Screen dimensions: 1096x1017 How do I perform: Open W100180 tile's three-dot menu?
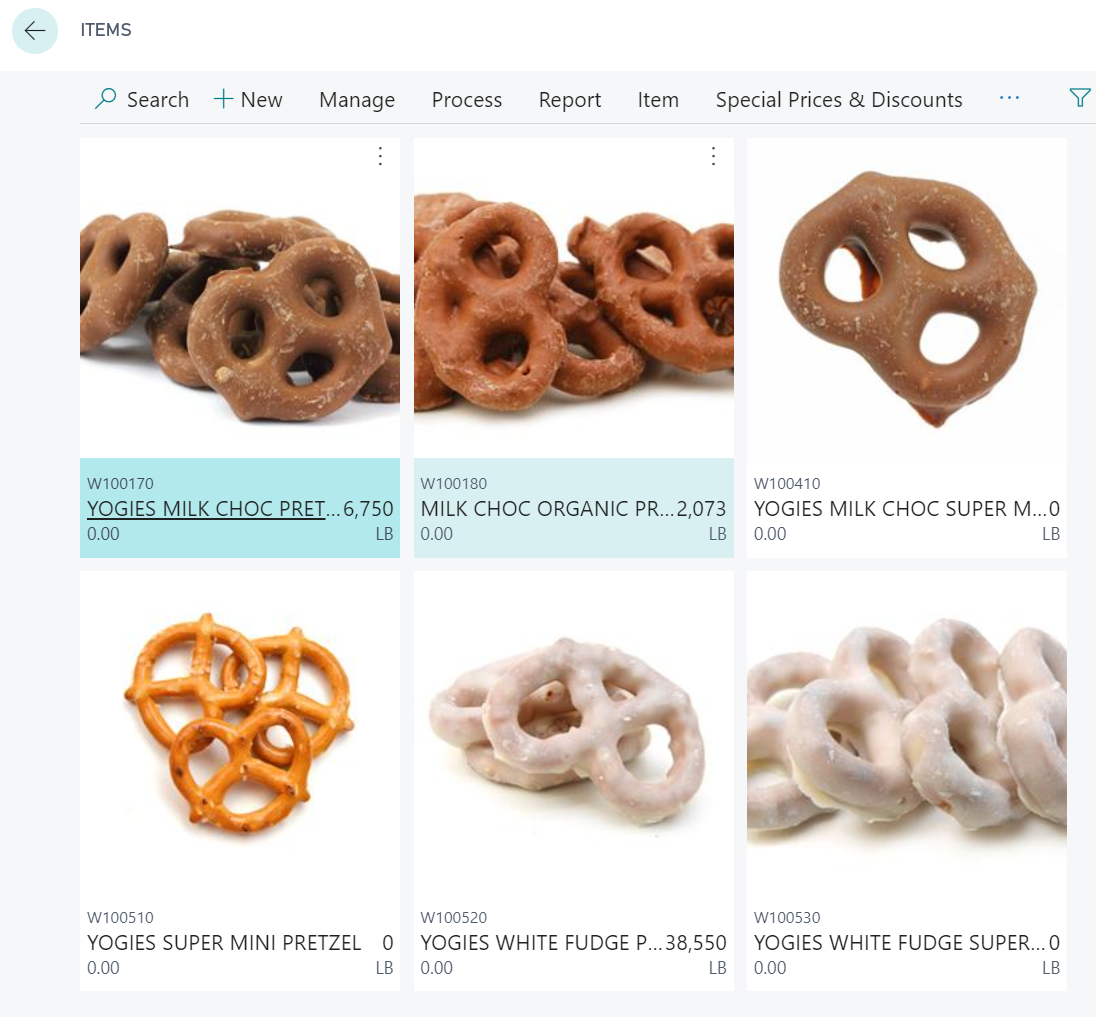click(x=714, y=156)
